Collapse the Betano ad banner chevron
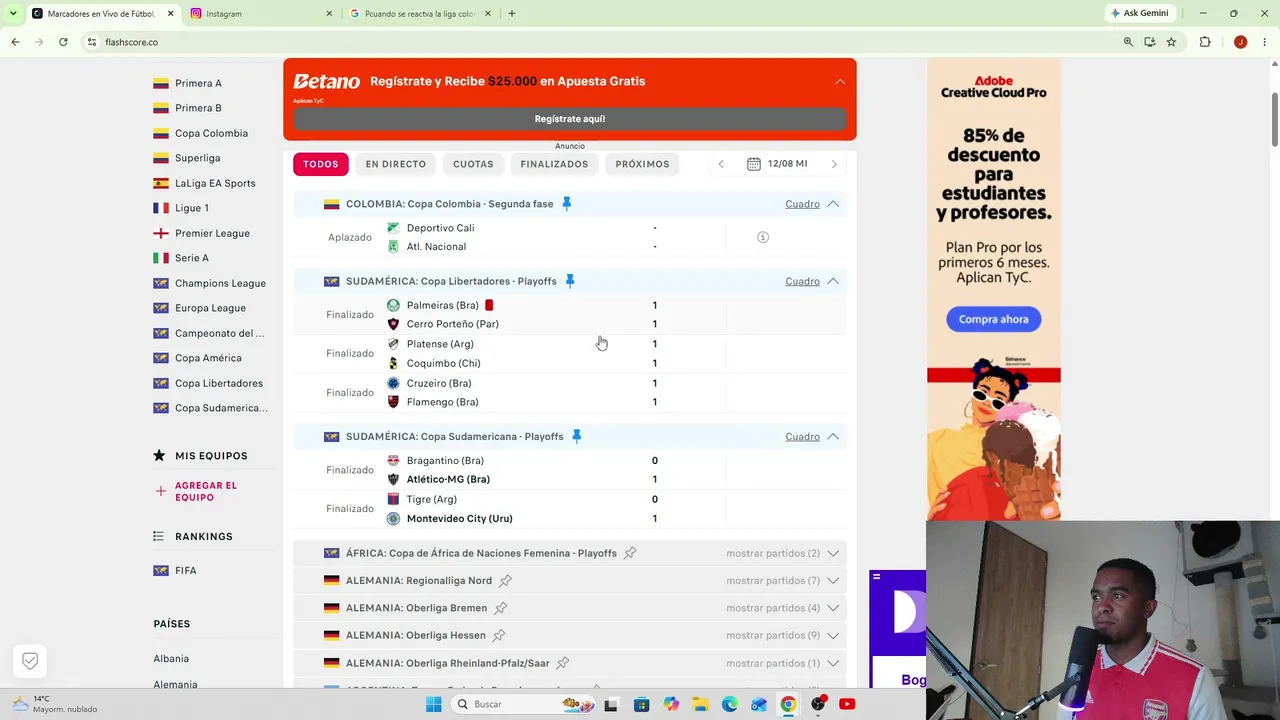1280x720 pixels. pos(840,81)
